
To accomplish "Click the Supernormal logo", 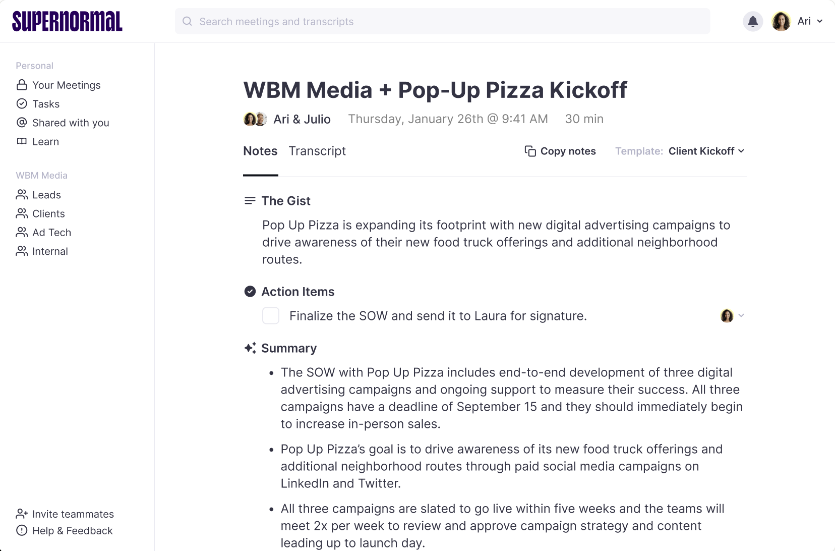I will [67, 21].
